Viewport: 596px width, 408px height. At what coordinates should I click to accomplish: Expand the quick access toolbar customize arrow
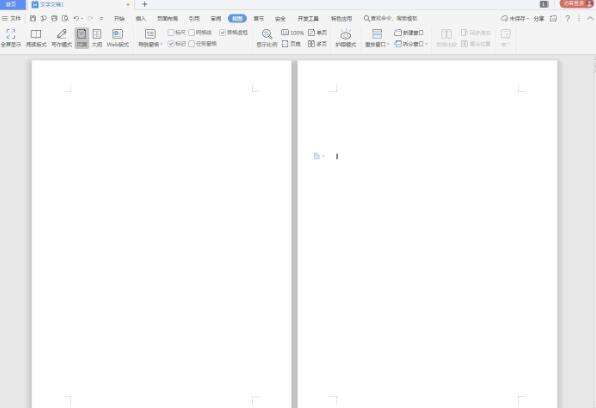[x=101, y=18]
